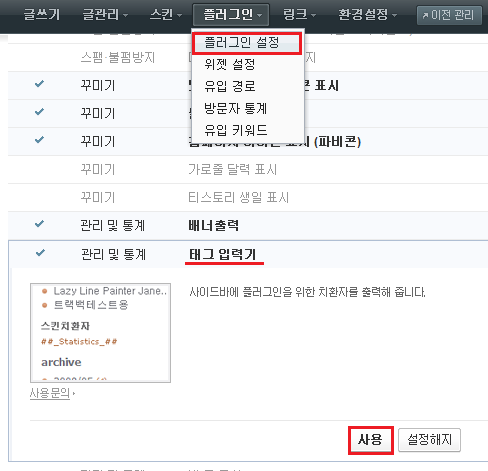
Task: Collapse the 태그 입력기 plugin title
Action: (x=223, y=254)
